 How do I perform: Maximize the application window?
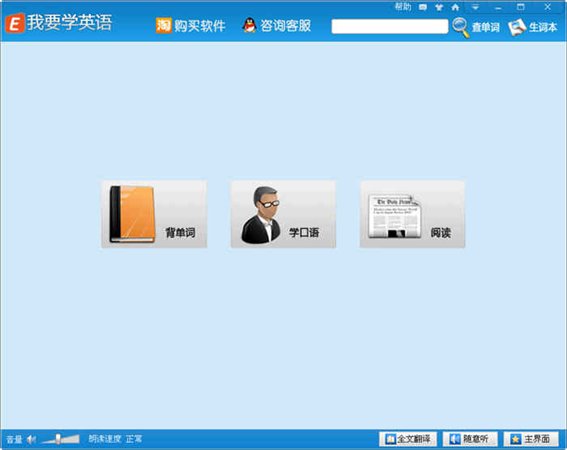(x=521, y=7)
